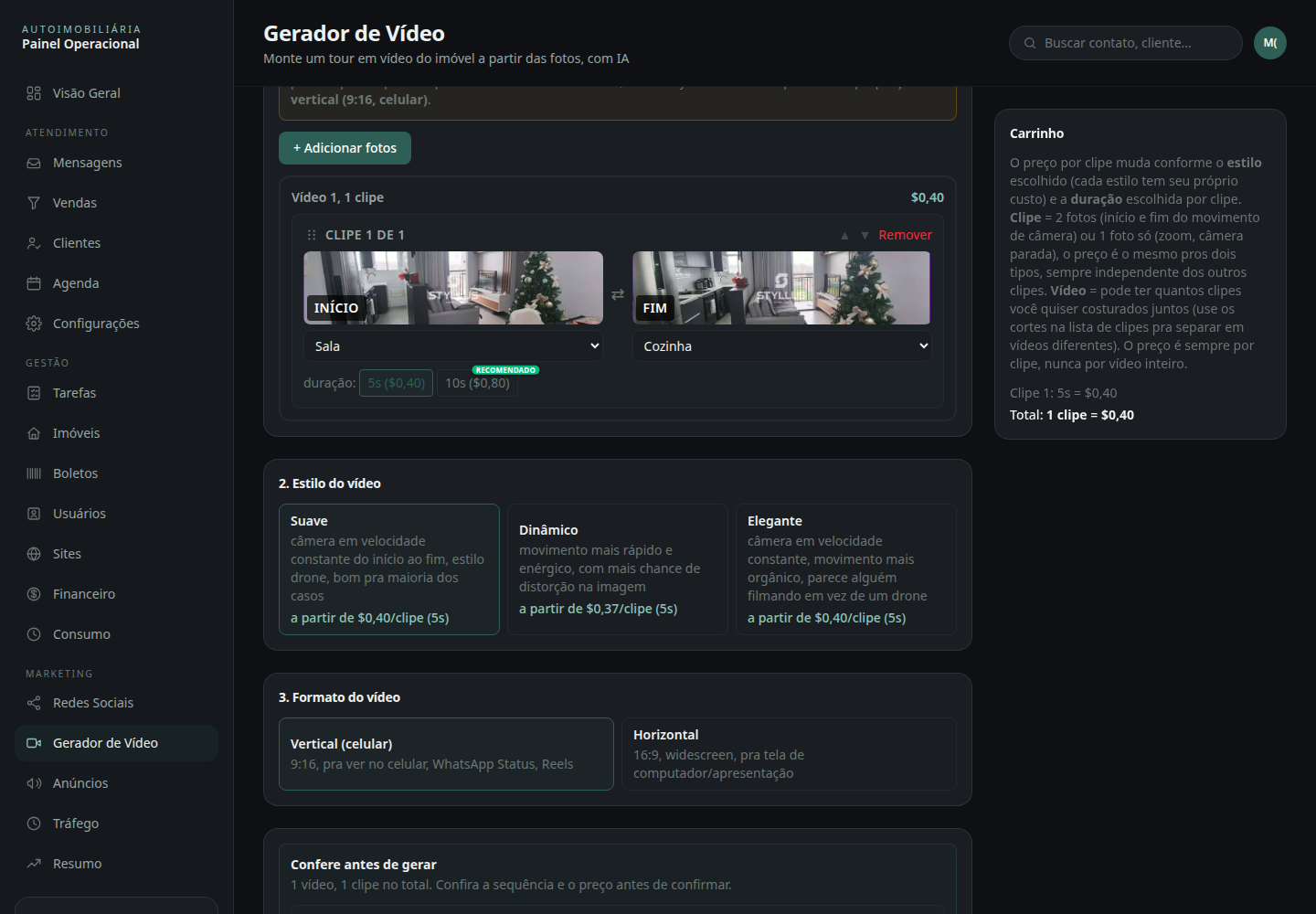Click the user avatar in header

(1270, 43)
